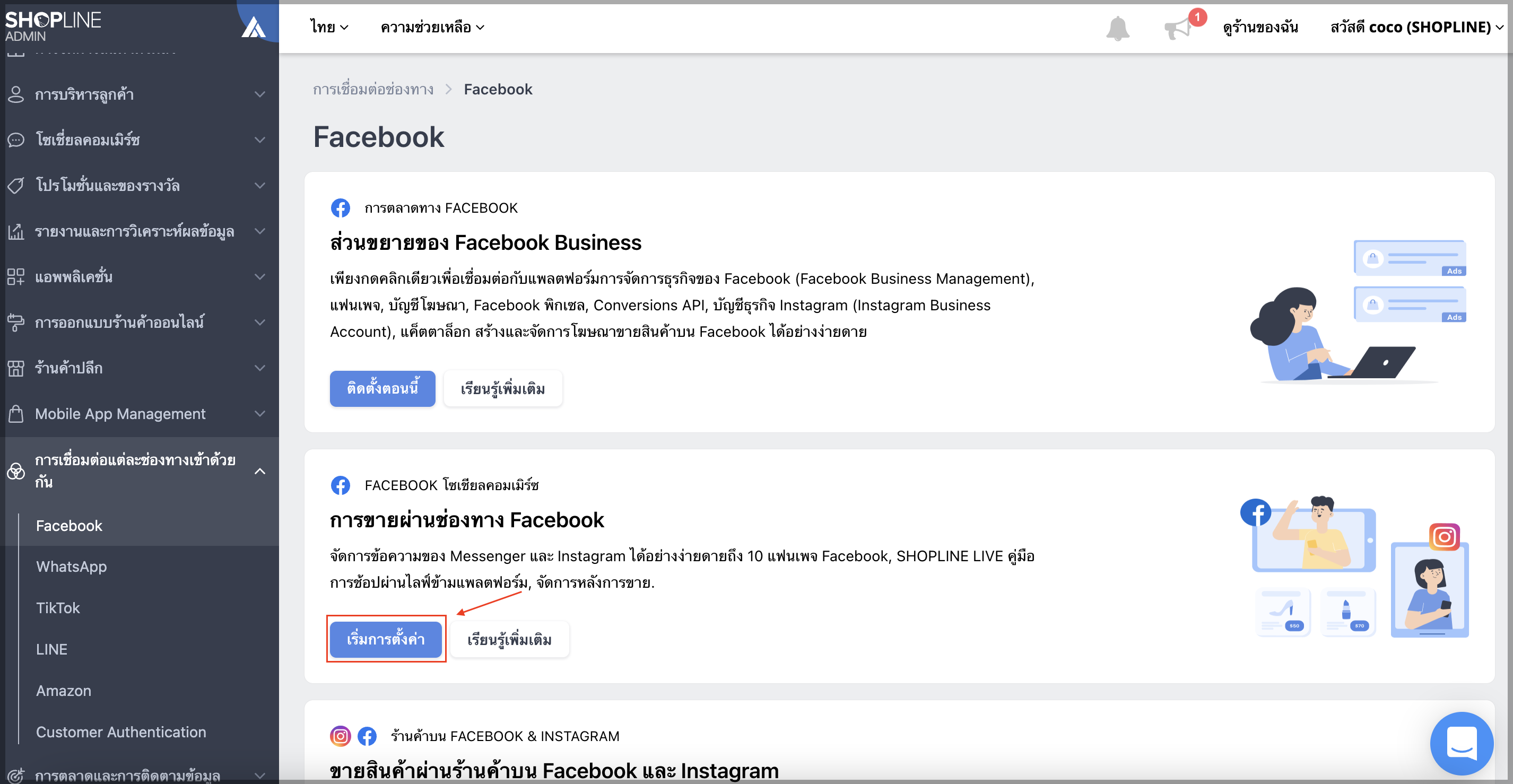Click the customer management person icon
The width and height of the screenshot is (1513, 784).
pyautogui.click(x=16, y=94)
